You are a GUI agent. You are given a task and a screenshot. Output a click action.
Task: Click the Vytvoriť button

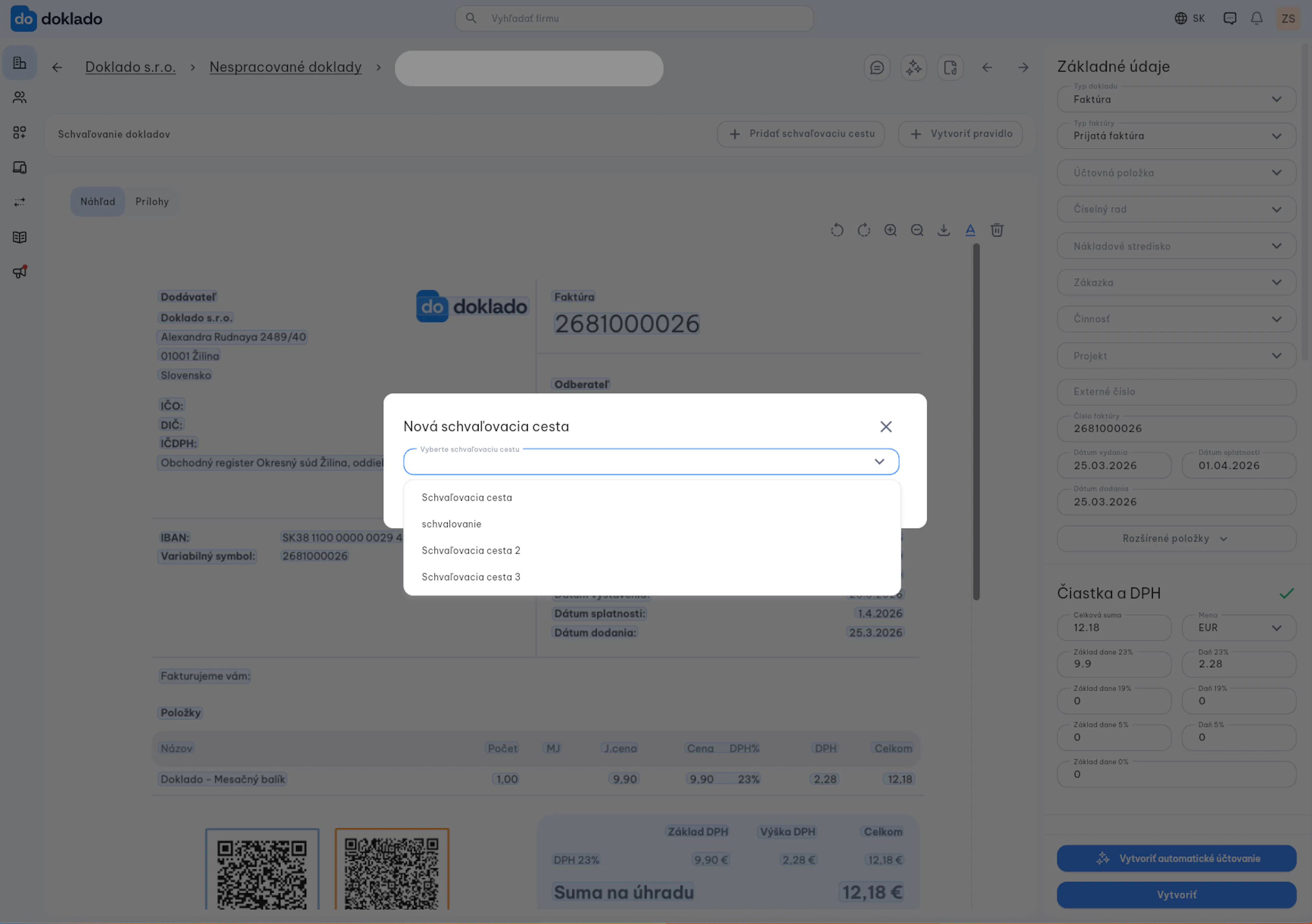tap(1176, 895)
